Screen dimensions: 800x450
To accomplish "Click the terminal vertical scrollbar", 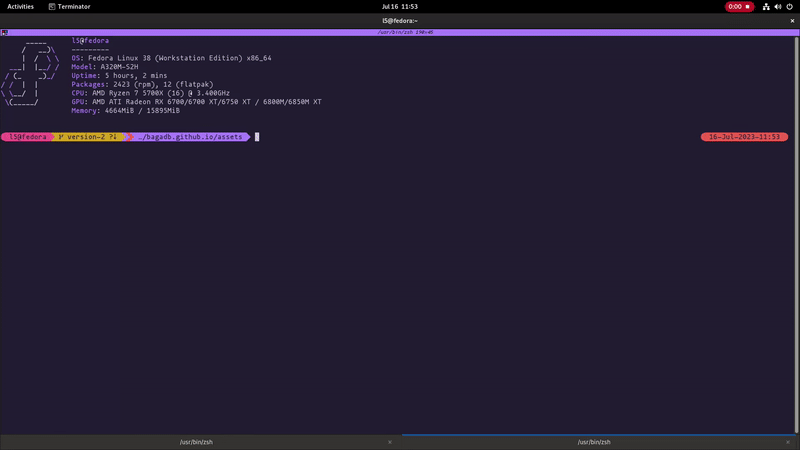I will (x=796, y=235).
